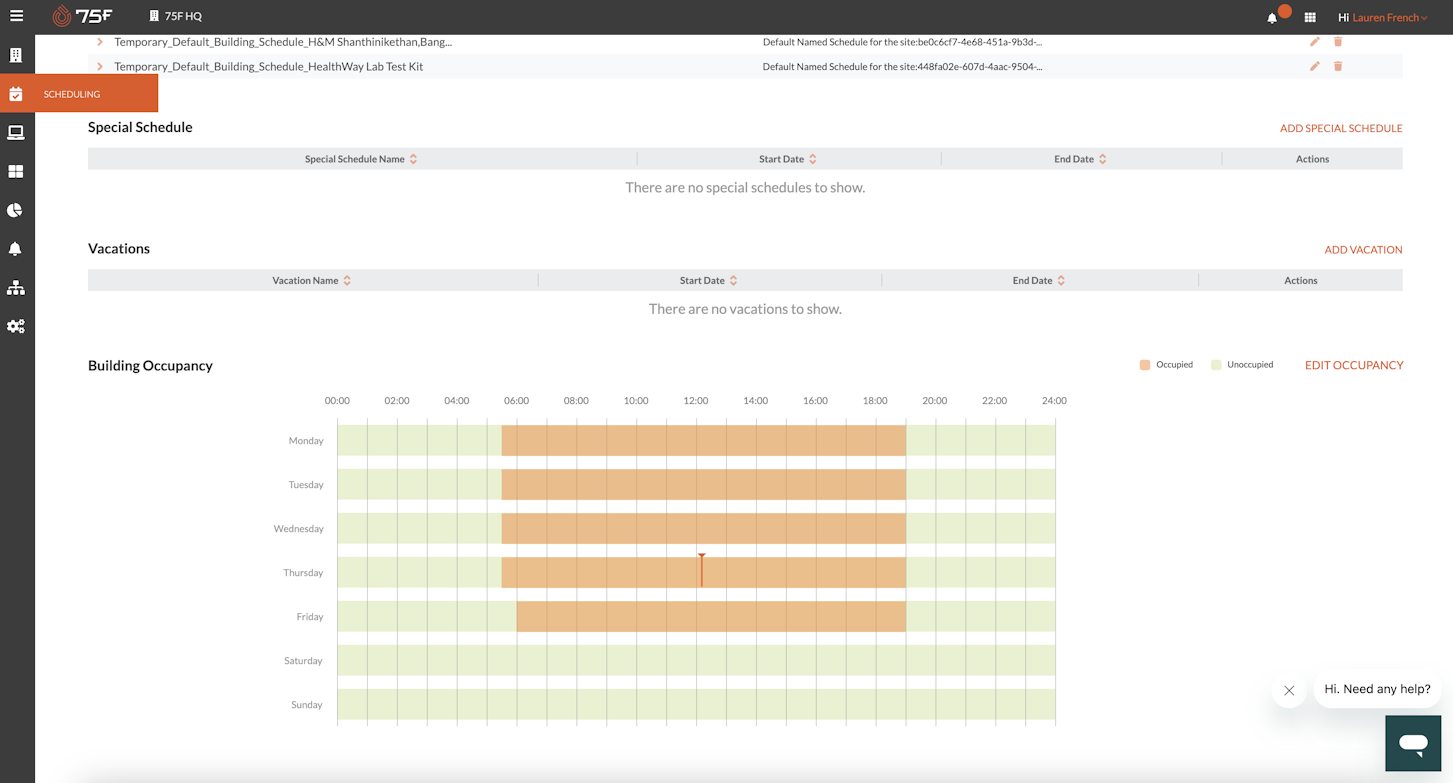The width and height of the screenshot is (1453, 783).
Task: Click the 06:00 time axis label
Action: (516, 401)
